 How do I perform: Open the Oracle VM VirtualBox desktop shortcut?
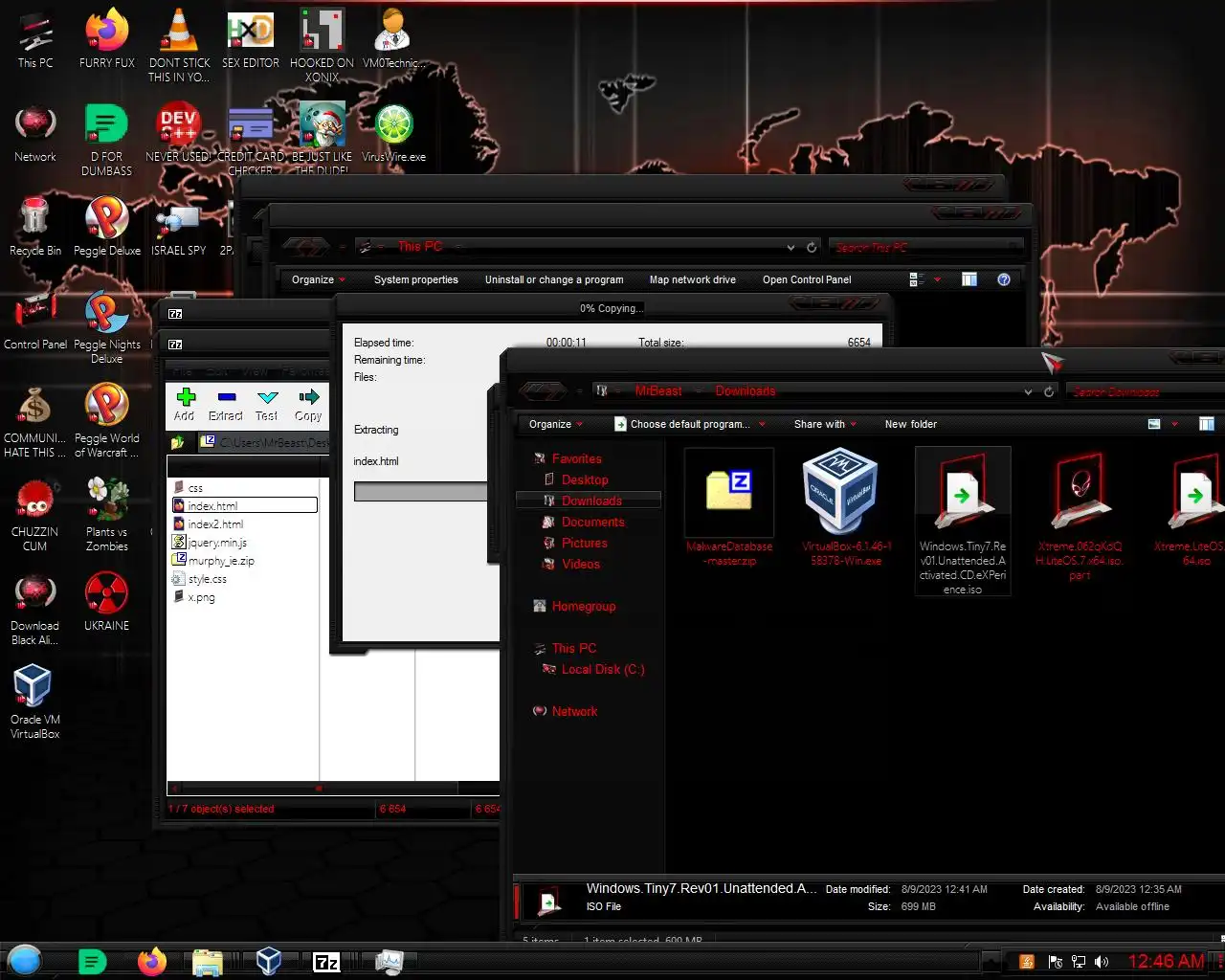[35, 702]
